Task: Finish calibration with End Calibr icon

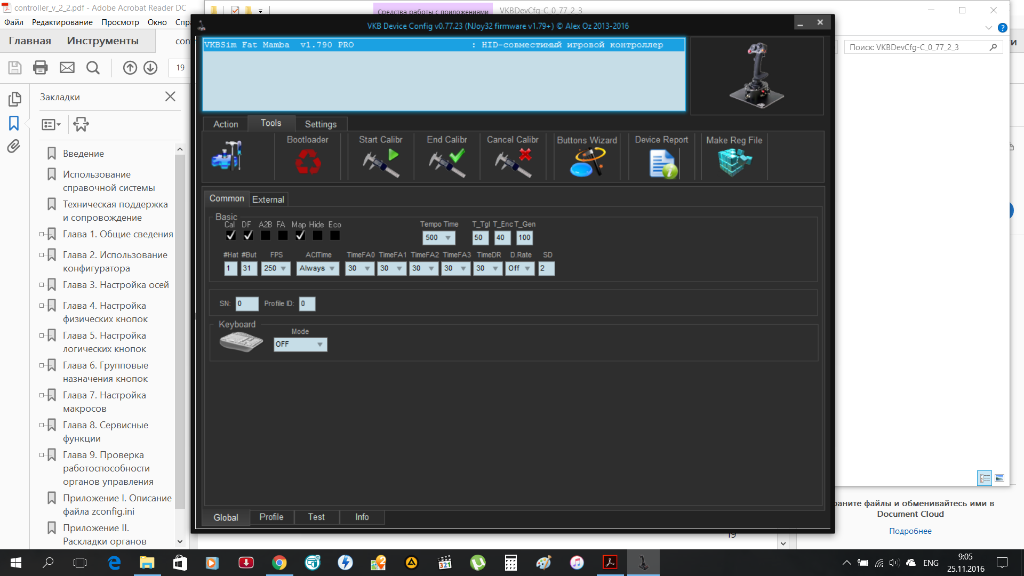Action: click(447, 163)
